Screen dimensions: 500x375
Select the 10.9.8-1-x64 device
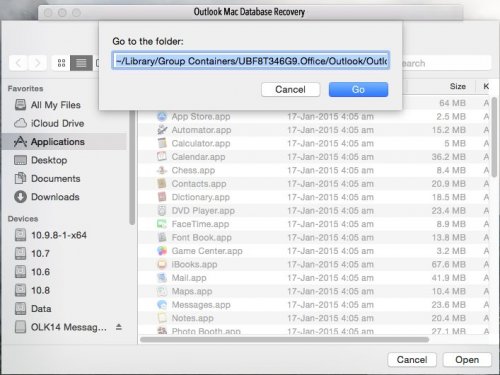[x=51, y=235]
